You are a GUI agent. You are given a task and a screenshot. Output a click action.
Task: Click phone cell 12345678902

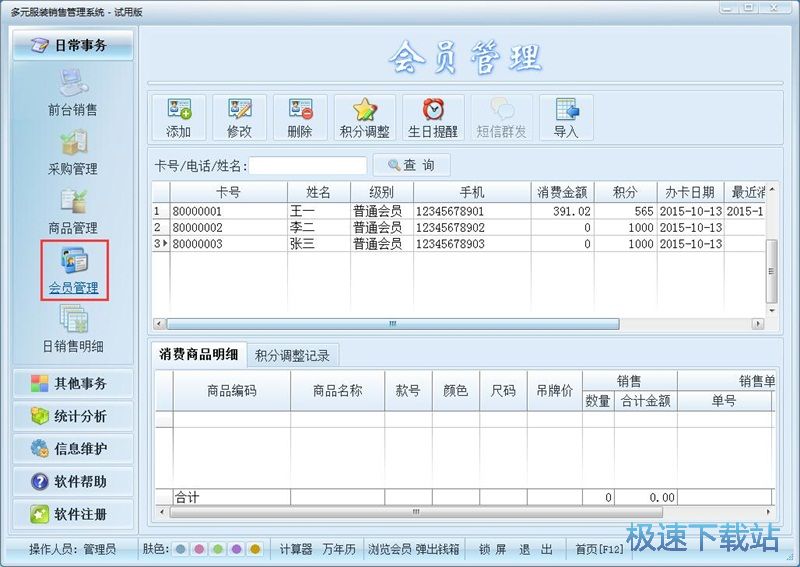472,227
